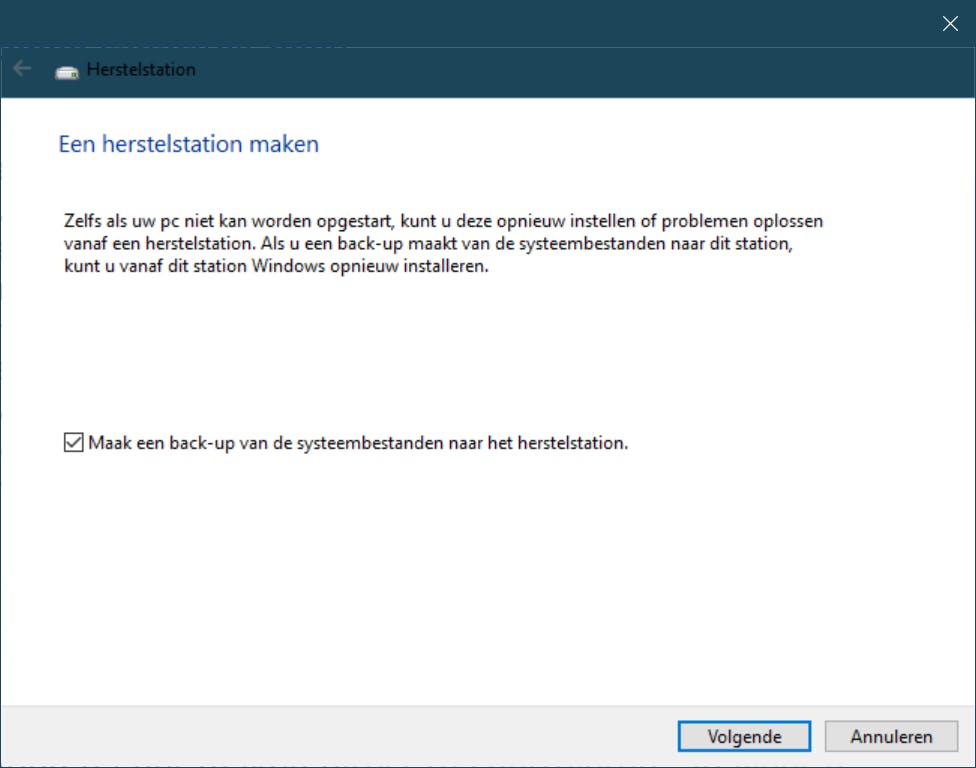Screen dimensions: 976x768
Task: Close the dialog with the X button
Action: [949, 23]
